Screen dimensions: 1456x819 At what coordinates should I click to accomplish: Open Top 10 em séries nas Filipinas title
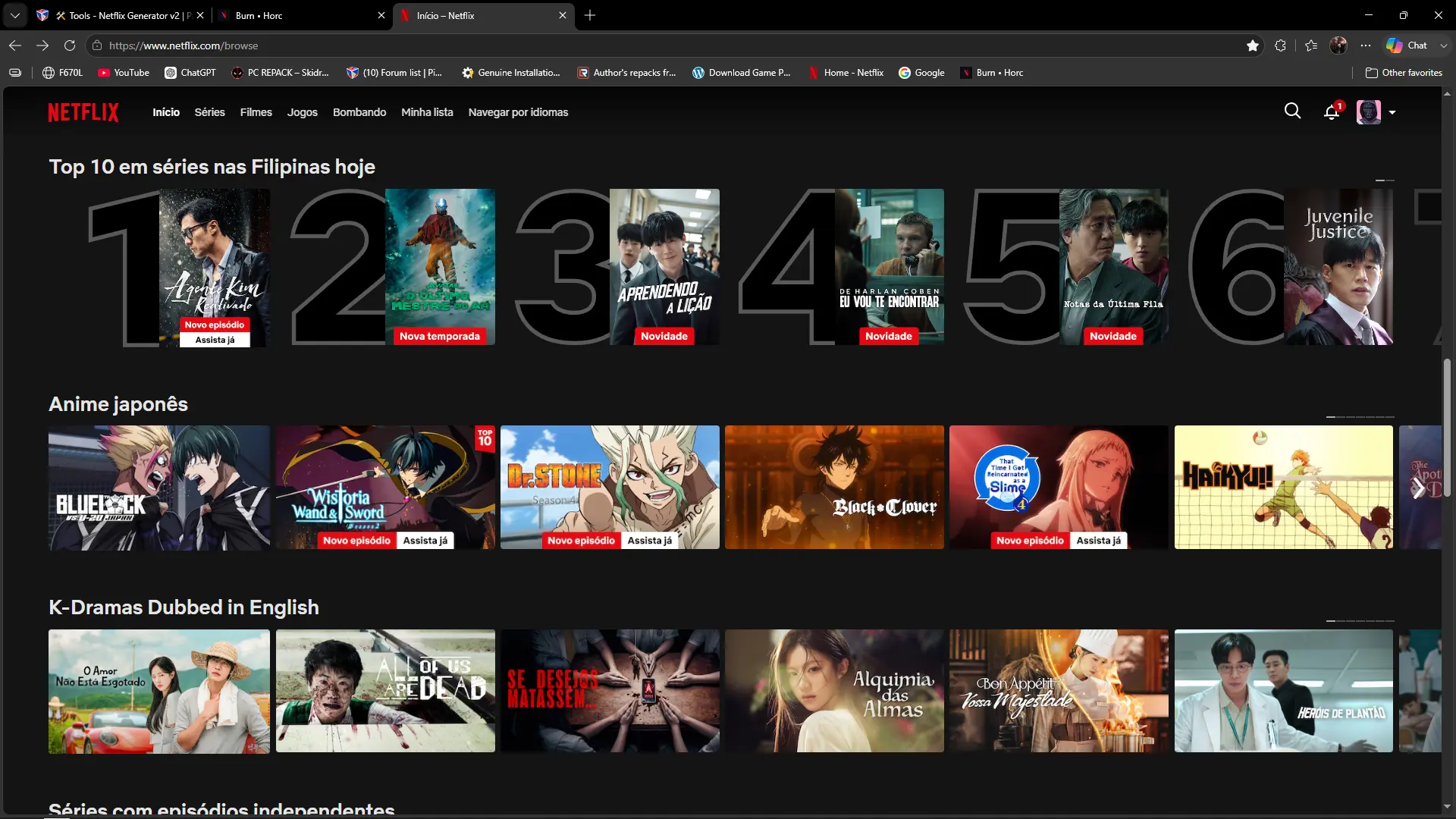(x=212, y=167)
